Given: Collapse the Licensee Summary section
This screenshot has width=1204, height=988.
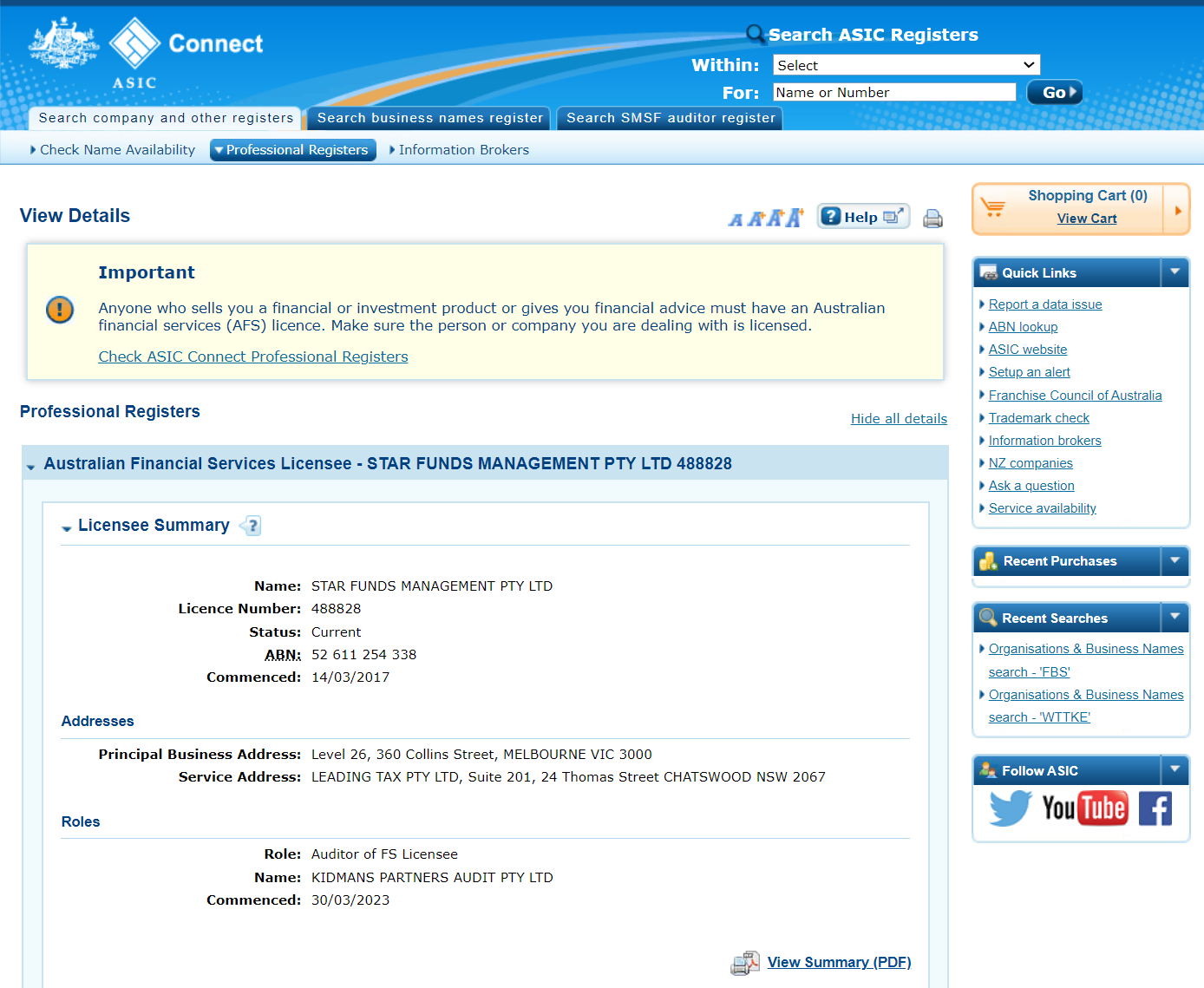Looking at the screenshot, I should click(x=67, y=528).
